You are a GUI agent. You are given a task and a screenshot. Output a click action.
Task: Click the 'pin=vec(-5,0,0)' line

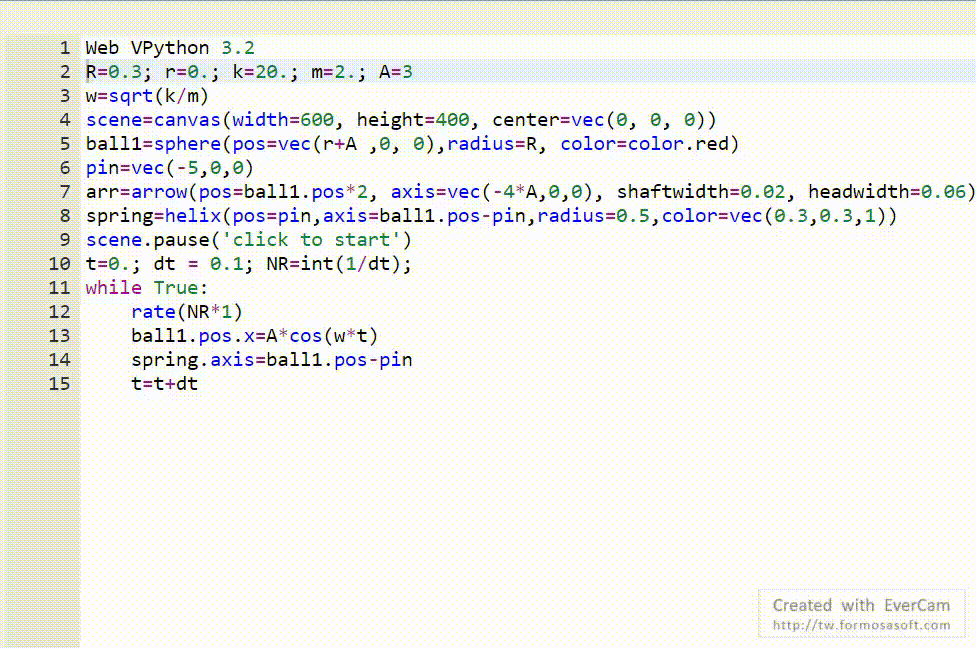(170, 168)
